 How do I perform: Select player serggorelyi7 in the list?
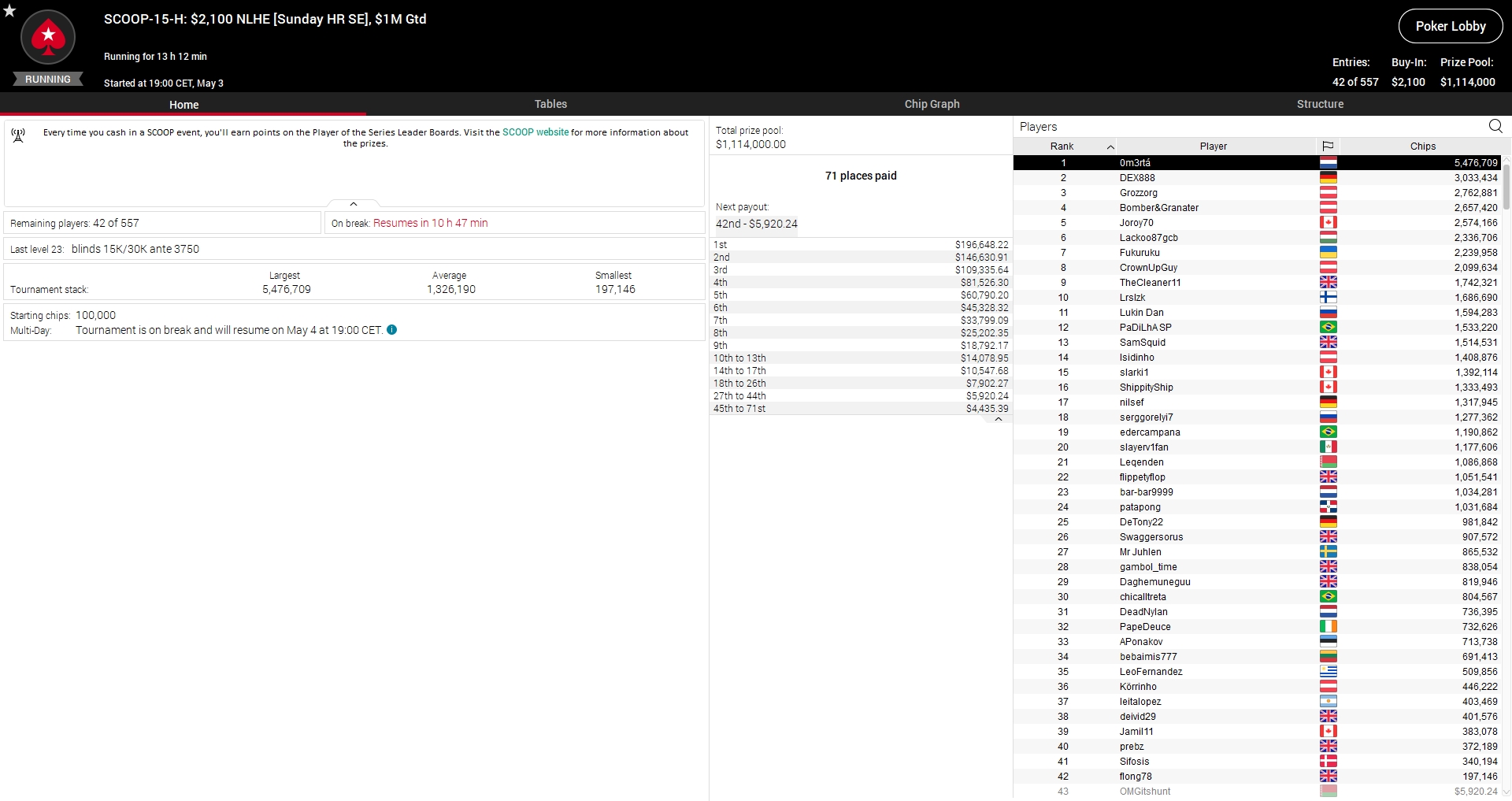click(x=1257, y=417)
